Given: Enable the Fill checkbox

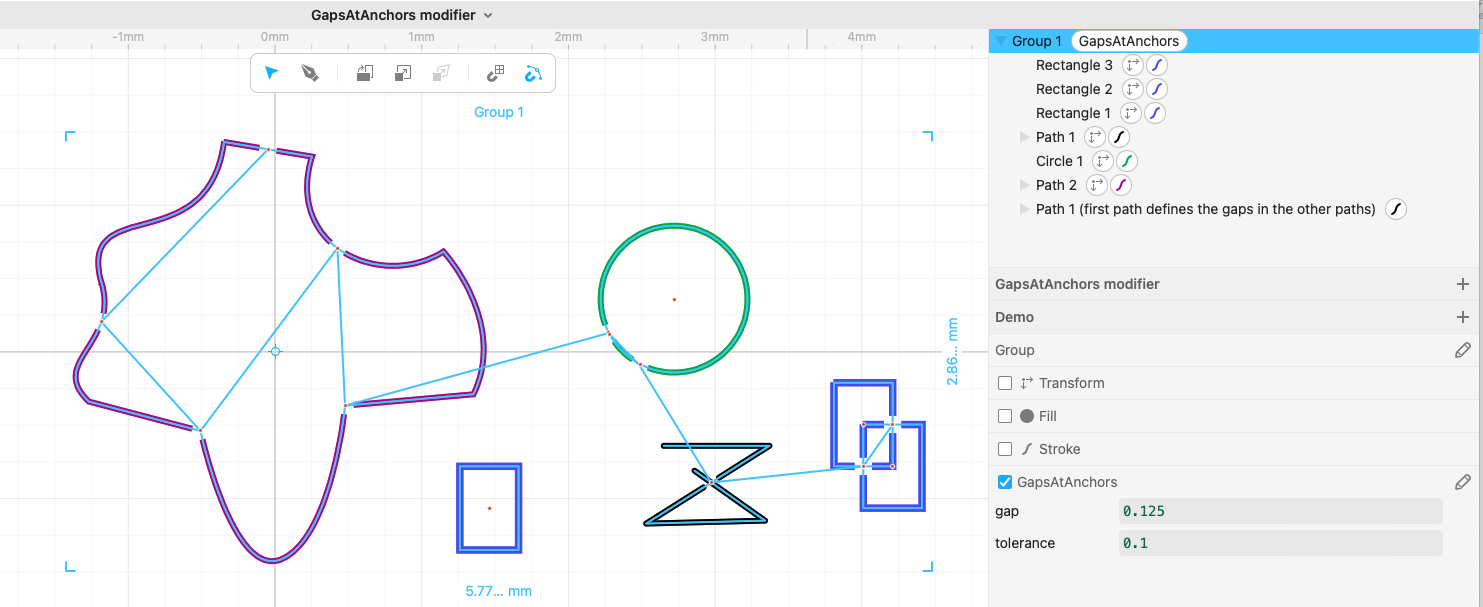Looking at the screenshot, I should pos(1005,416).
